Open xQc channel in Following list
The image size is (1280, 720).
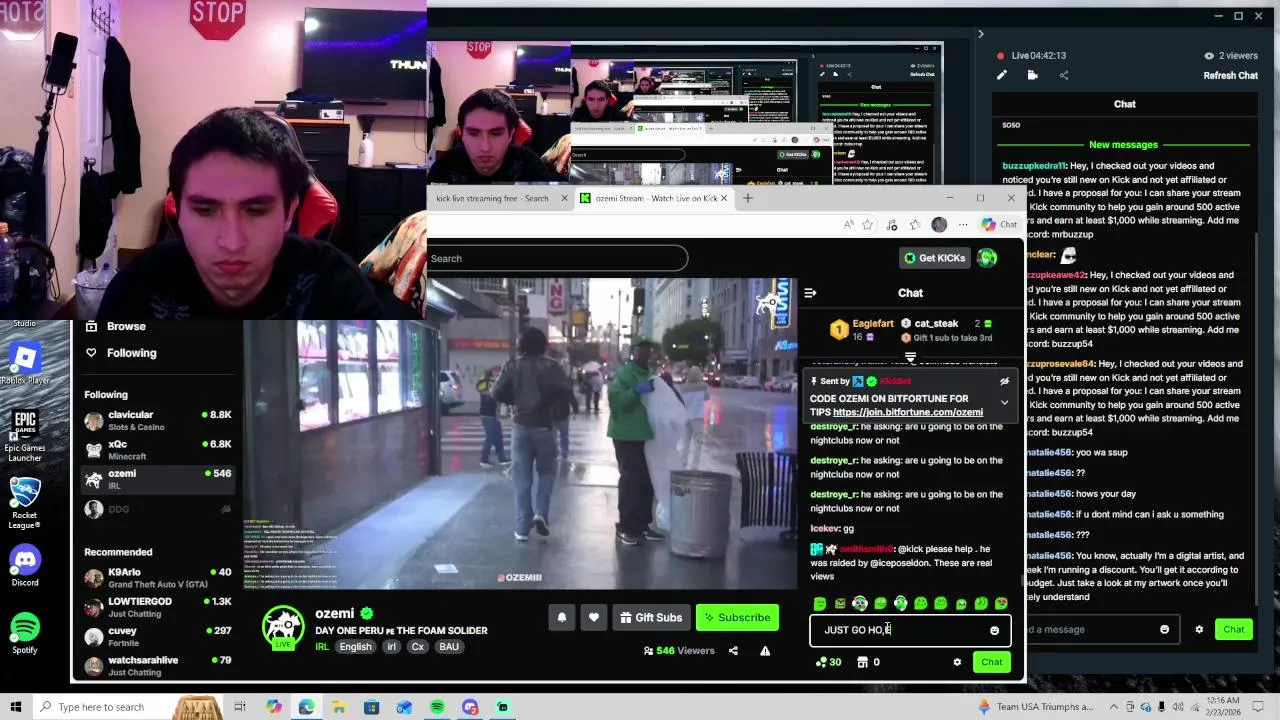point(158,450)
